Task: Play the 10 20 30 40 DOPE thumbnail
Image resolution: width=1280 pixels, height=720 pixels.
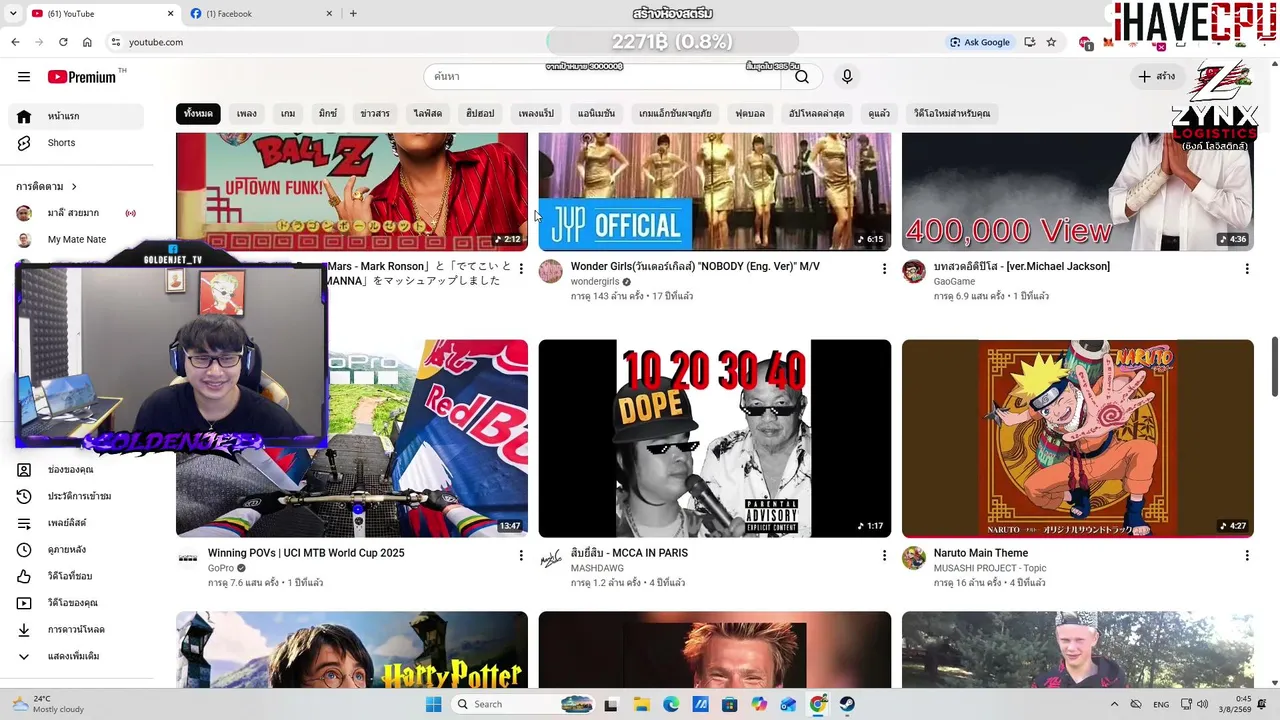Action: (715, 438)
